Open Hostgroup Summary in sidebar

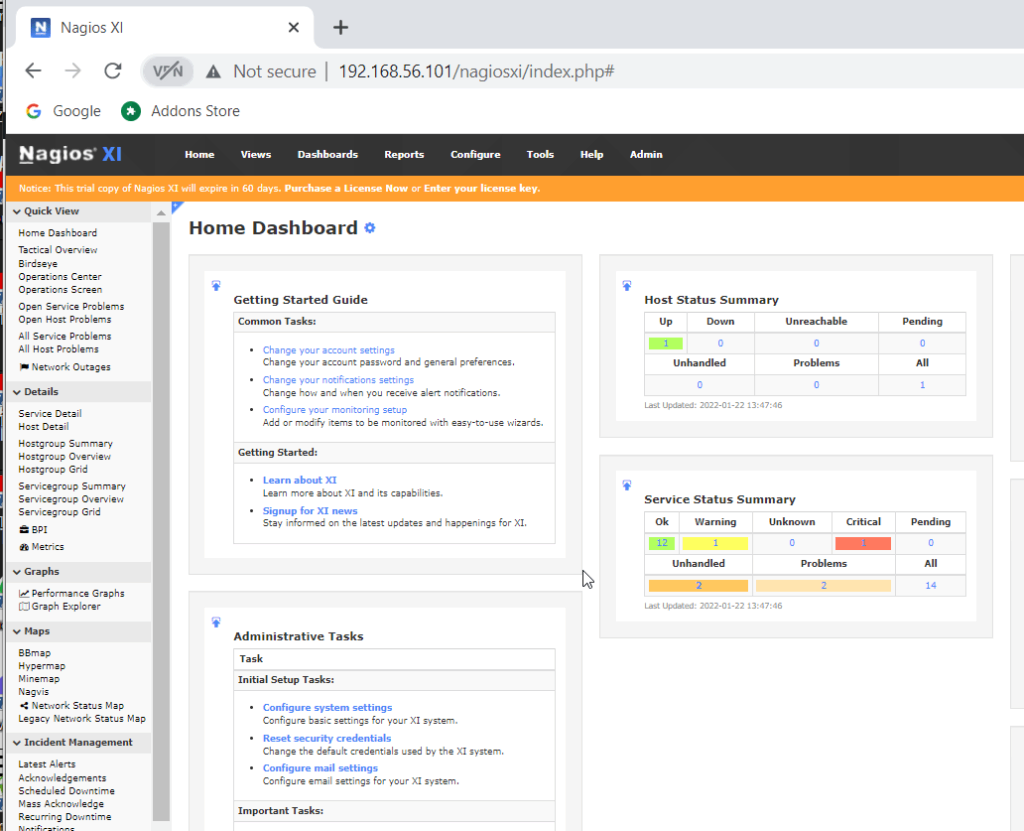(65, 444)
